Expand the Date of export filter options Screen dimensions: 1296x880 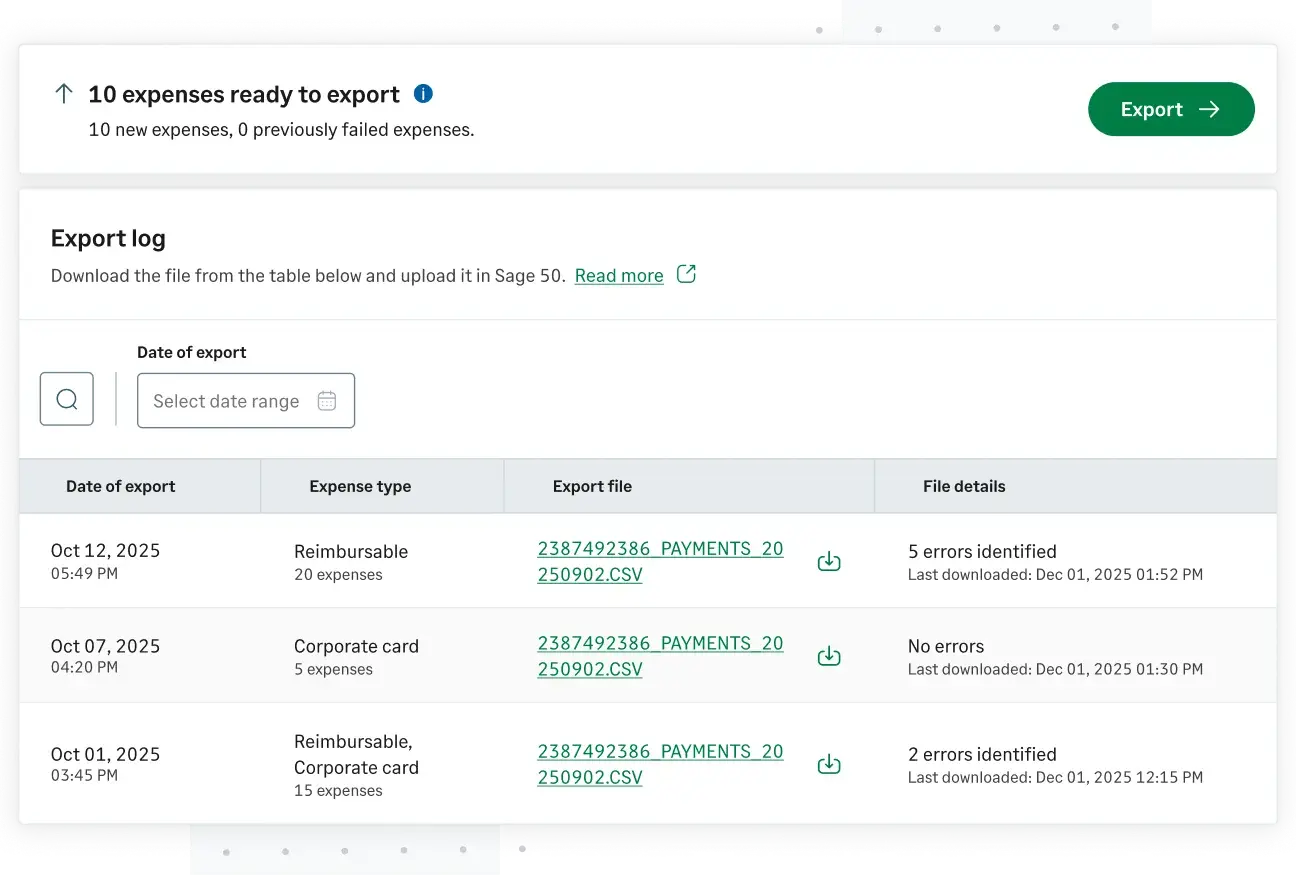(246, 399)
